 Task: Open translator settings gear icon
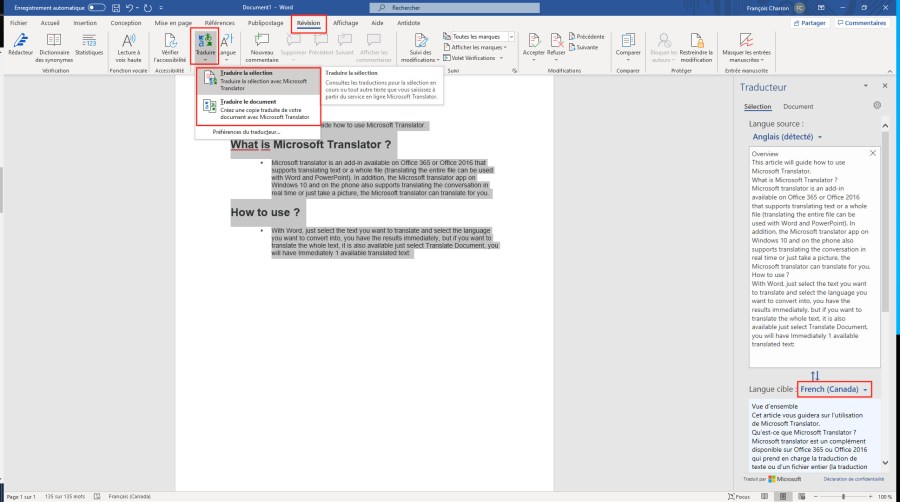pyautogui.click(x=877, y=105)
